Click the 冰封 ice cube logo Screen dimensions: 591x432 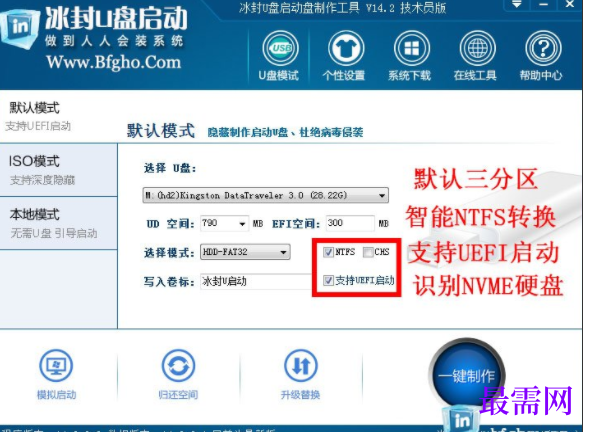point(19,28)
